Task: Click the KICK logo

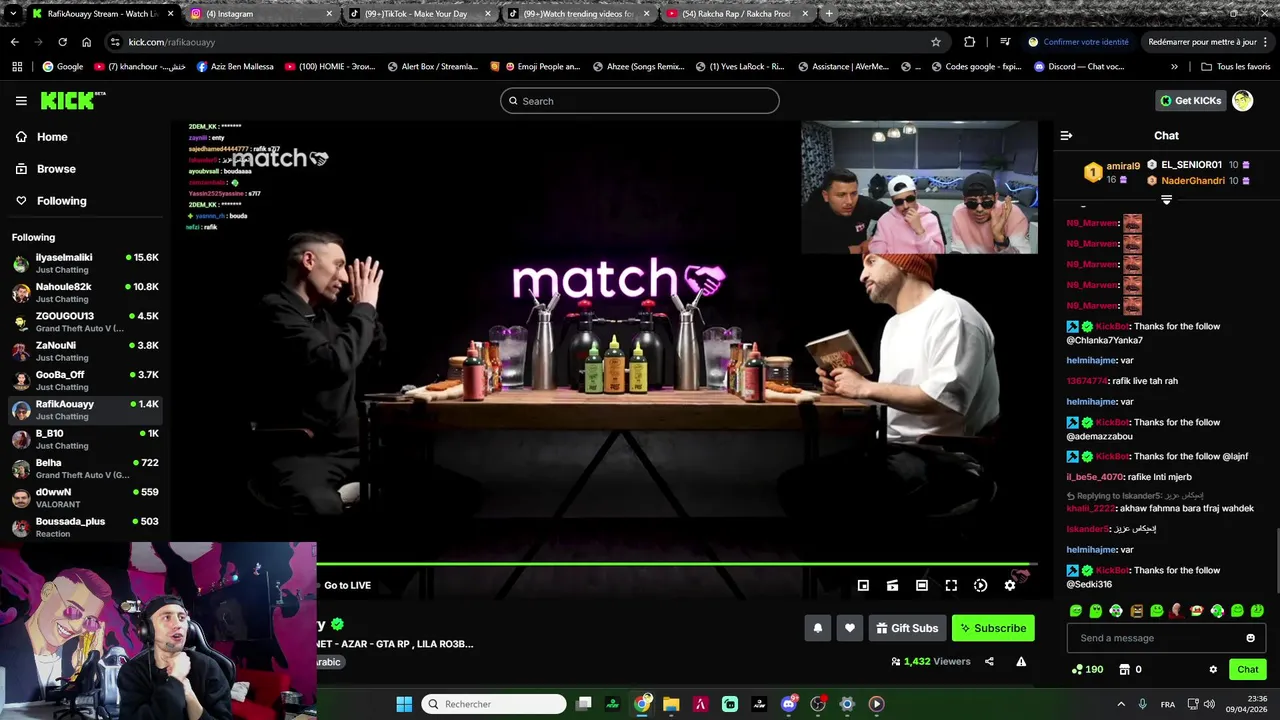Action: pyautogui.click(x=72, y=100)
